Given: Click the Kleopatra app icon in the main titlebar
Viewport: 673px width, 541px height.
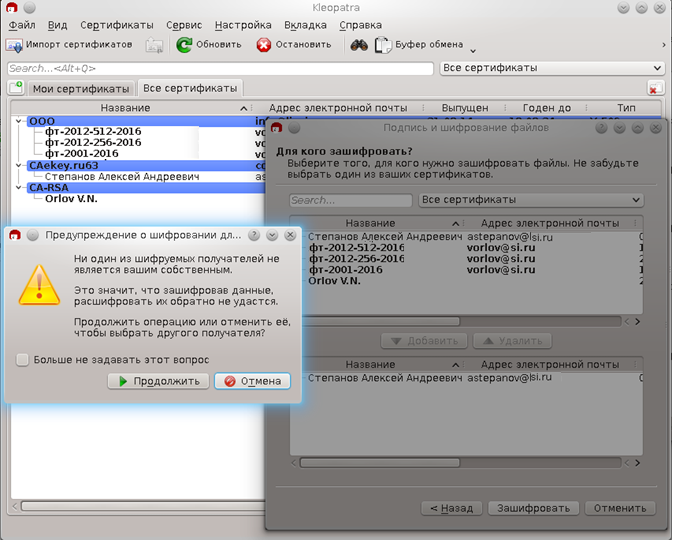Looking at the screenshot, I should (12, 7).
